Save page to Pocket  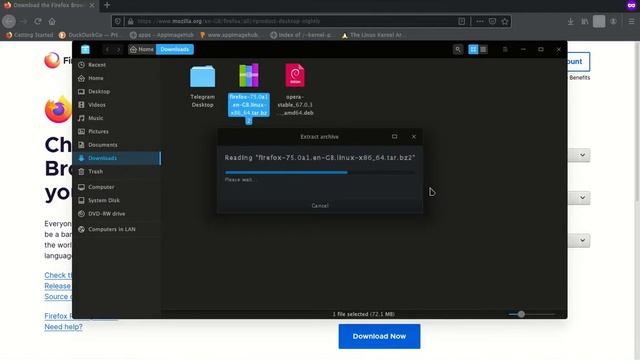tap(492, 21)
